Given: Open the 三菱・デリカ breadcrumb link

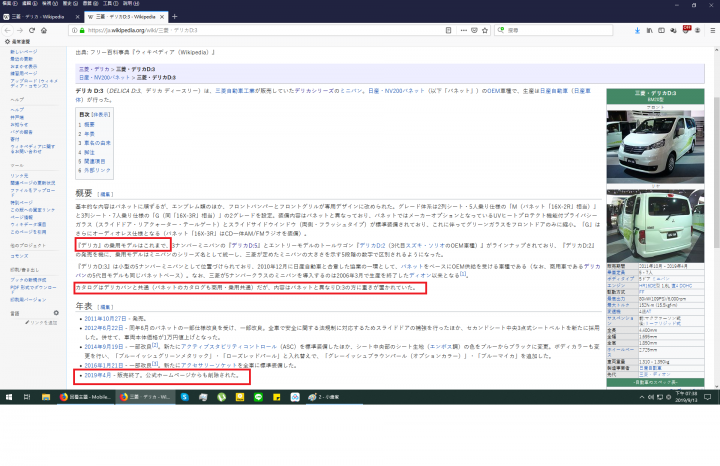Looking at the screenshot, I should (x=94, y=69).
